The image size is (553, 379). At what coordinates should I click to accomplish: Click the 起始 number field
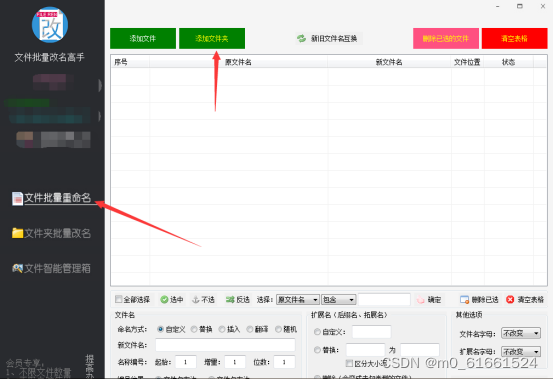pyautogui.click(x=186, y=362)
